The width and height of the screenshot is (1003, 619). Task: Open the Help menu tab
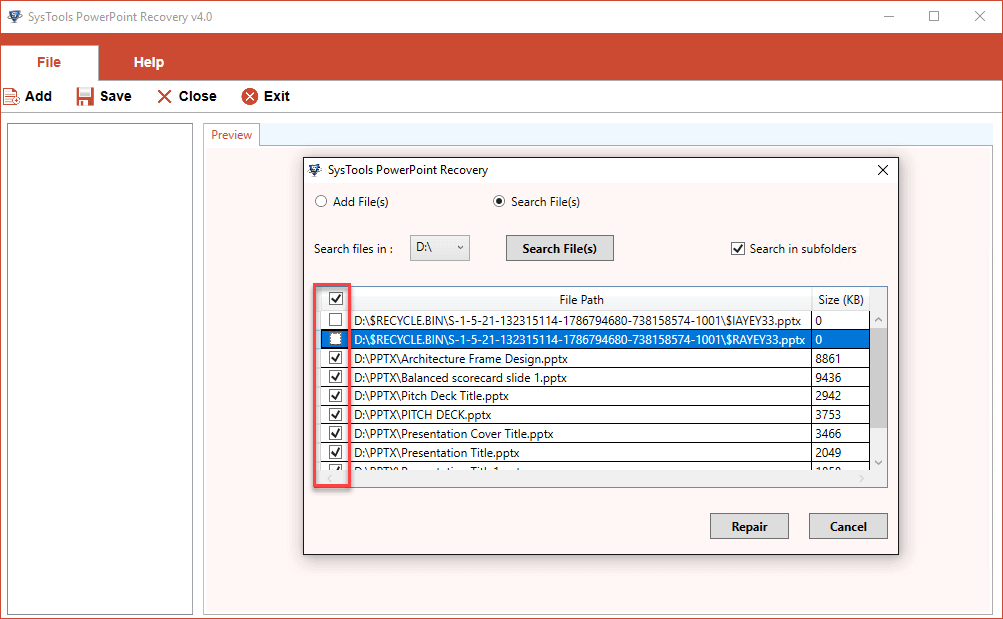(148, 62)
